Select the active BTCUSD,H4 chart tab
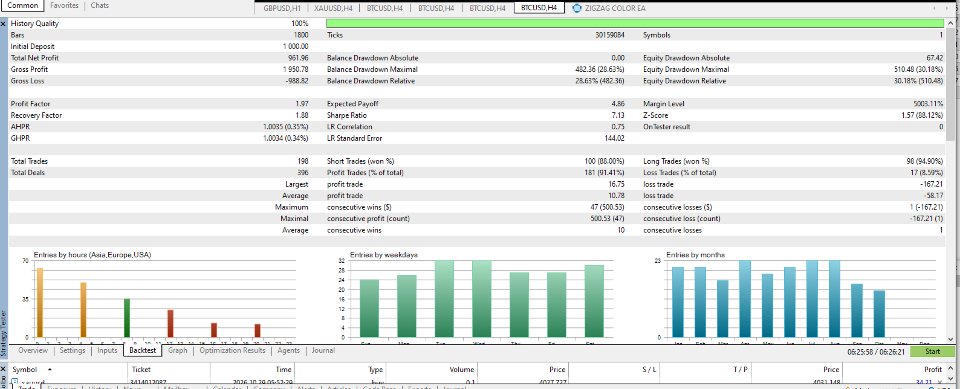The width and height of the screenshot is (960, 389). (539, 8)
